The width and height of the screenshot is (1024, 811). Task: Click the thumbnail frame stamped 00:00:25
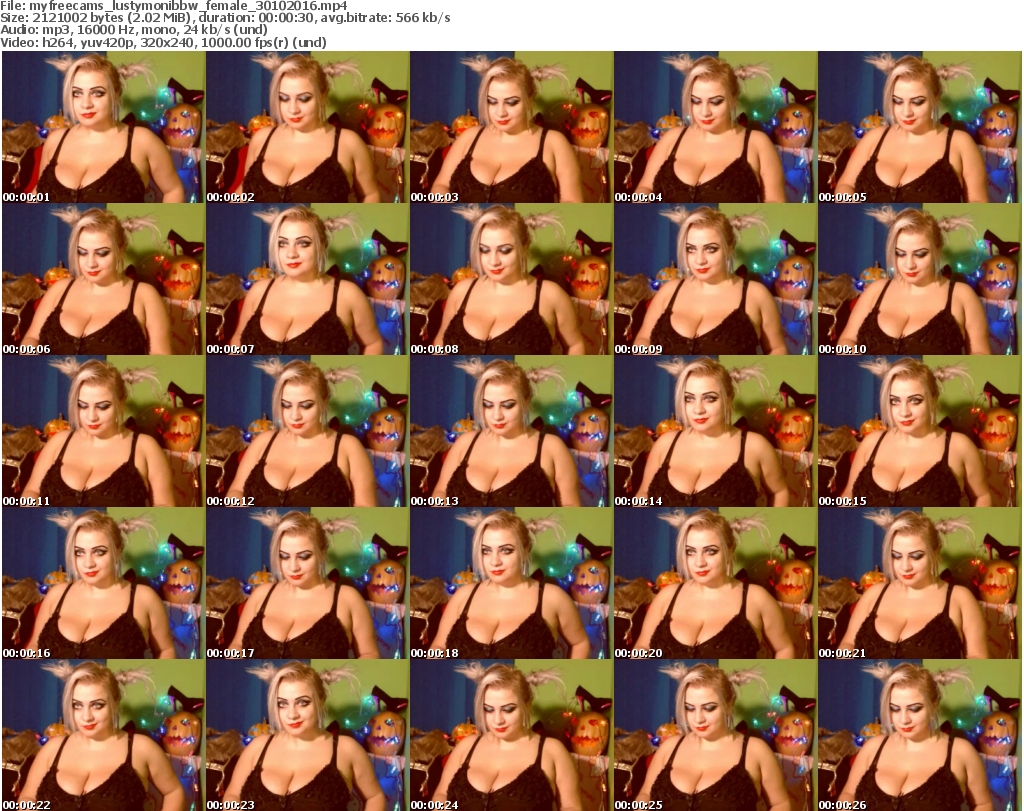coord(715,735)
